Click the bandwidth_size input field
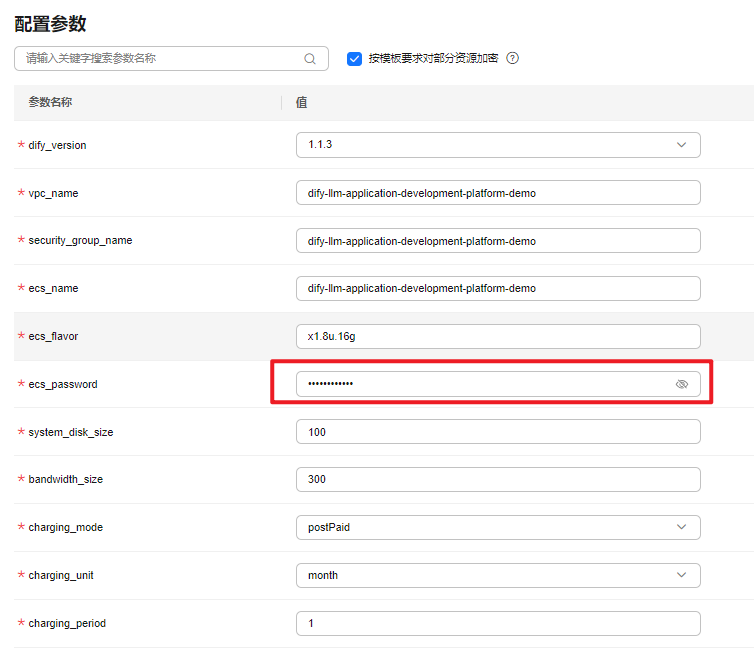 click(498, 479)
